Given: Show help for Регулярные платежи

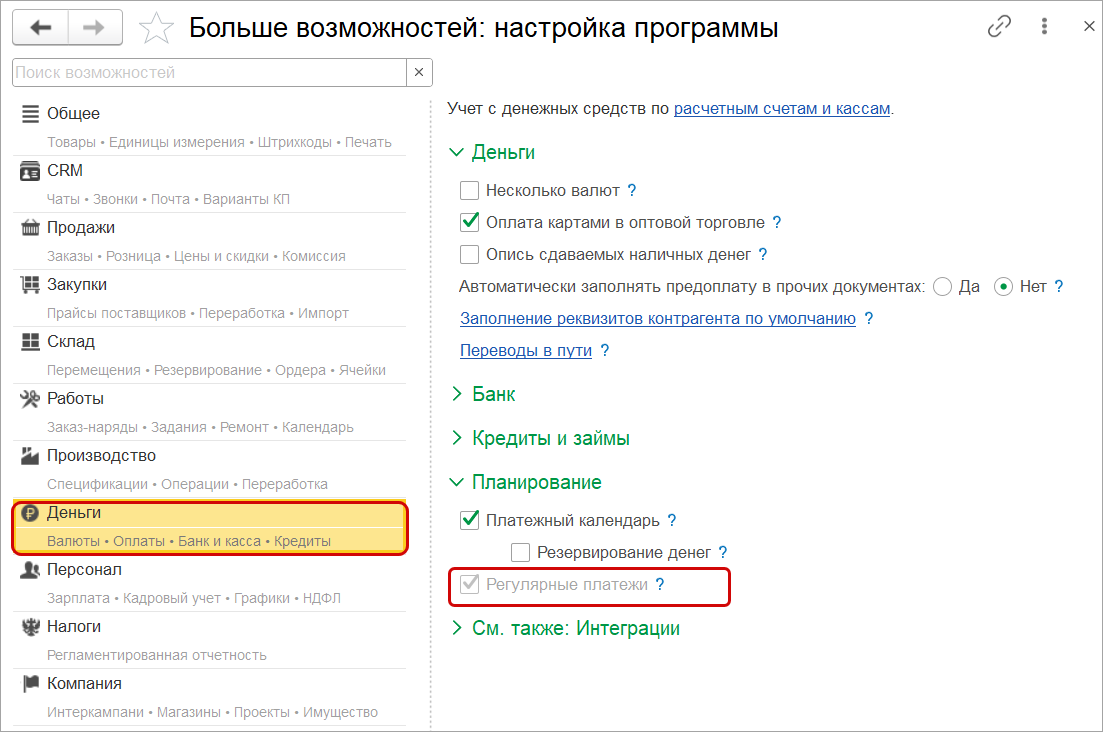Looking at the screenshot, I should click(660, 584).
